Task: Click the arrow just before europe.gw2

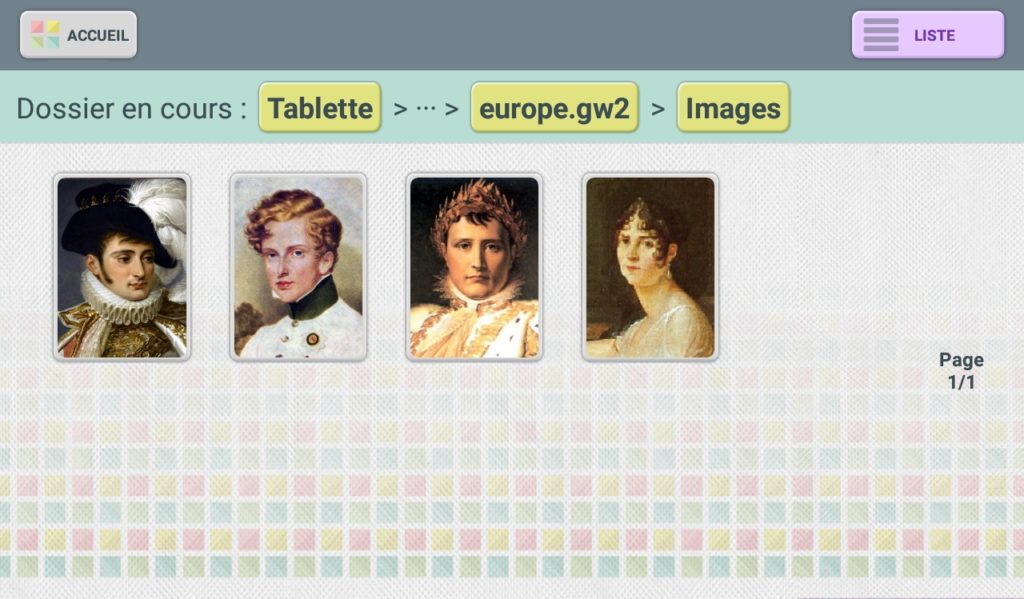Action: pyautogui.click(x=451, y=109)
